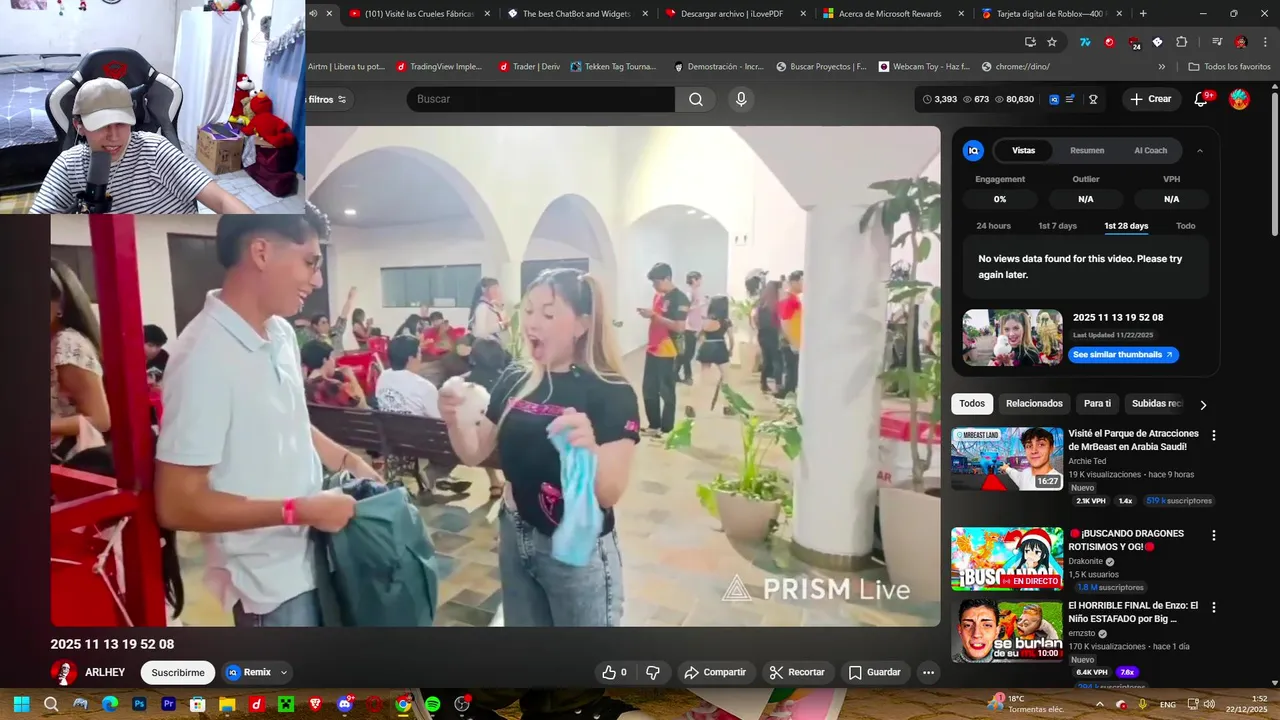Dislike the video with the thumbs-down icon
This screenshot has width=1280, height=720.
point(653,672)
